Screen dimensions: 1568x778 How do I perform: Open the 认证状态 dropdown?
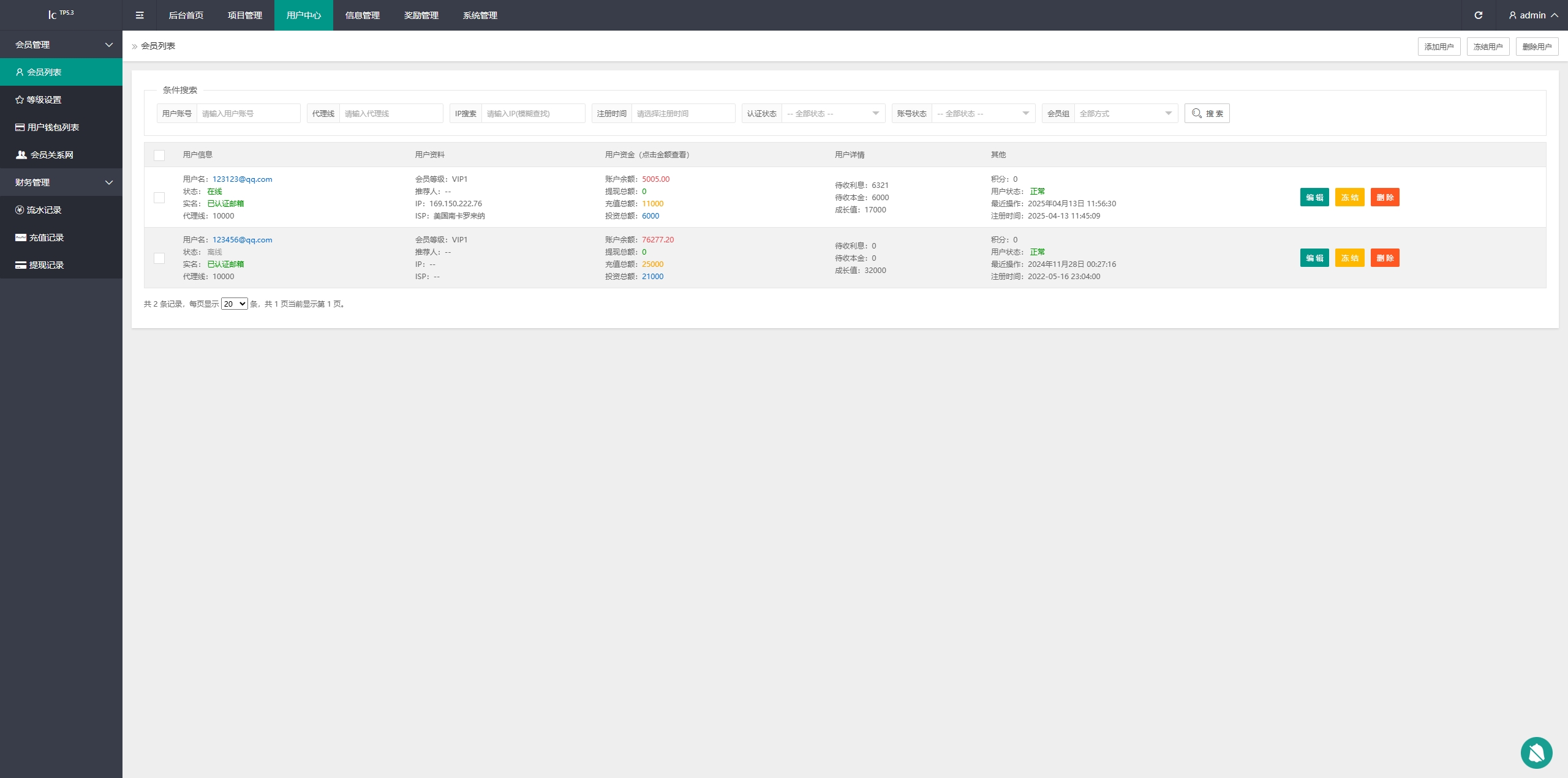(x=833, y=114)
